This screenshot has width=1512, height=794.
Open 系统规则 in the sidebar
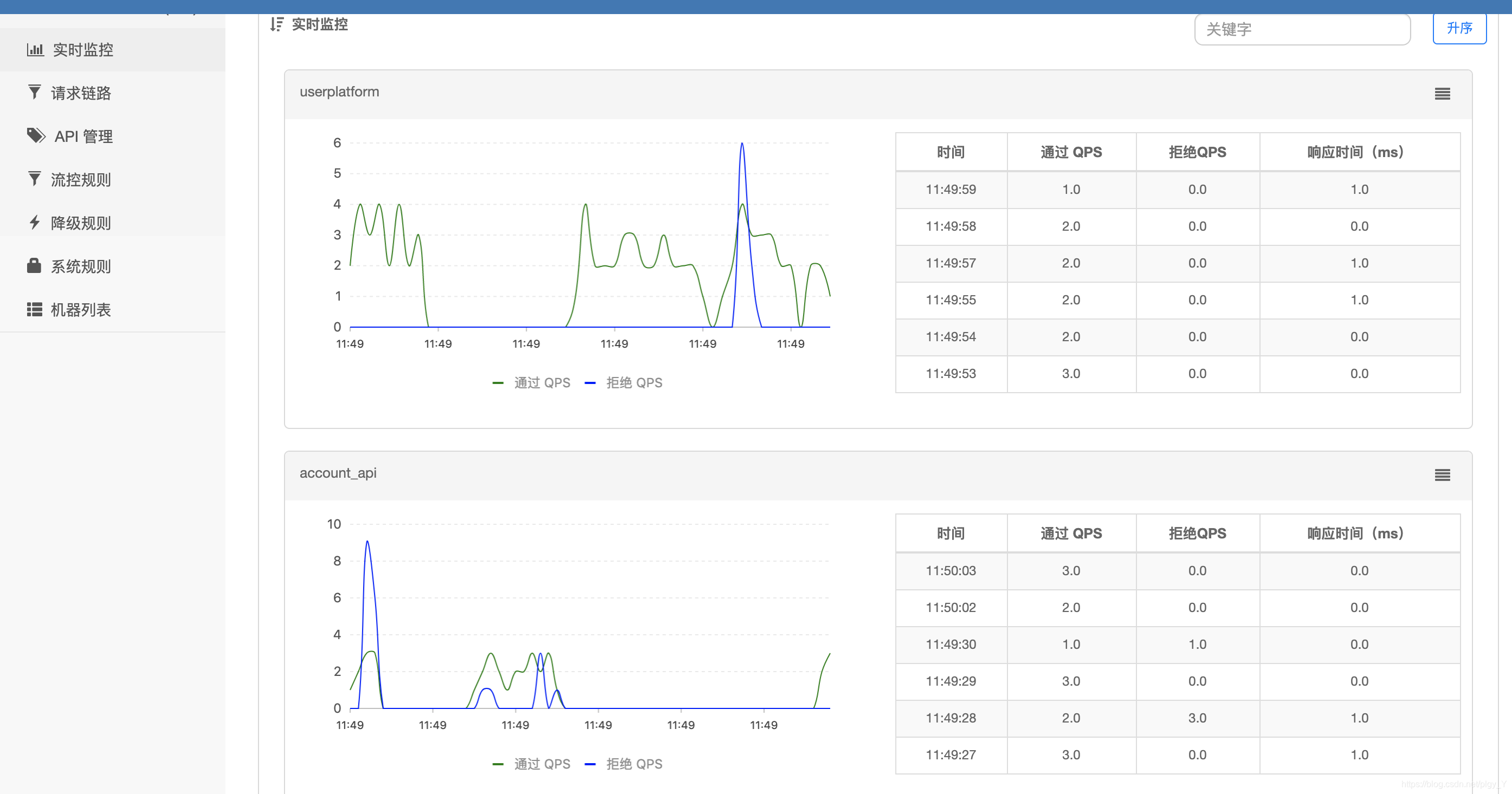coord(113,266)
